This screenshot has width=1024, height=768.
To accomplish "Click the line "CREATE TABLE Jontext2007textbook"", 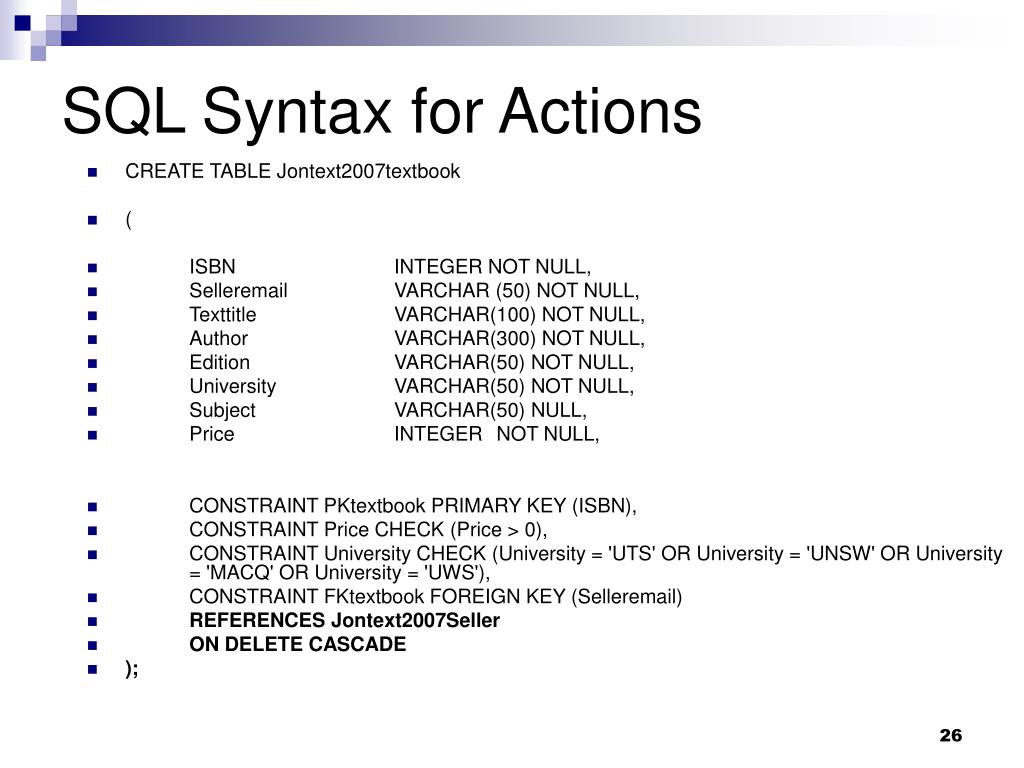I will (x=293, y=171).
